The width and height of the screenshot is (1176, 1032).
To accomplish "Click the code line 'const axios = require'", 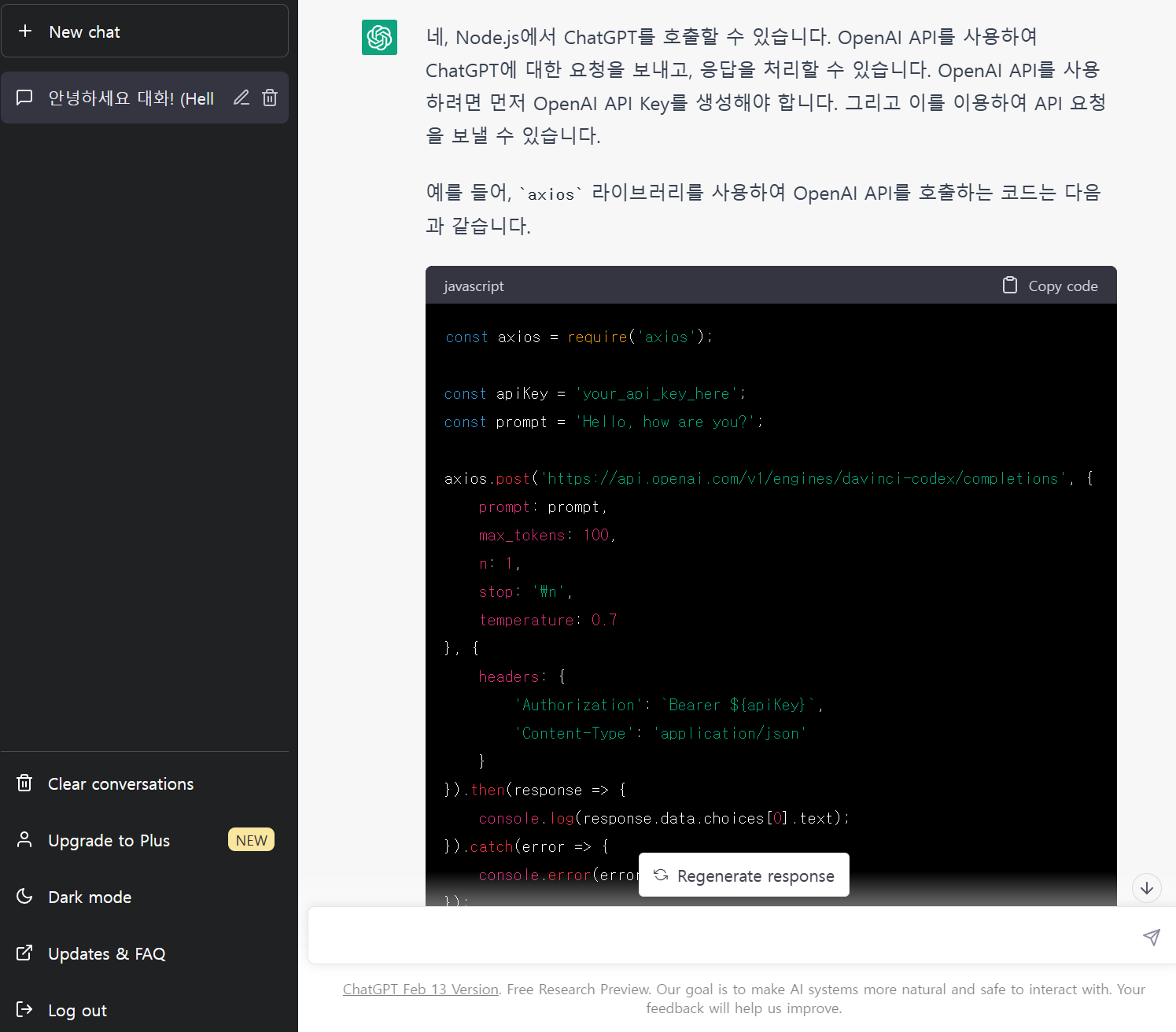I will 579,337.
